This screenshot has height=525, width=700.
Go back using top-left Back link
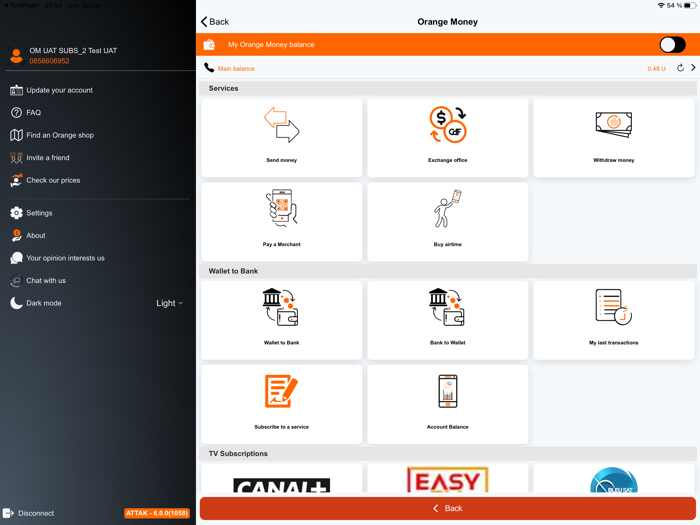point(215,22)
